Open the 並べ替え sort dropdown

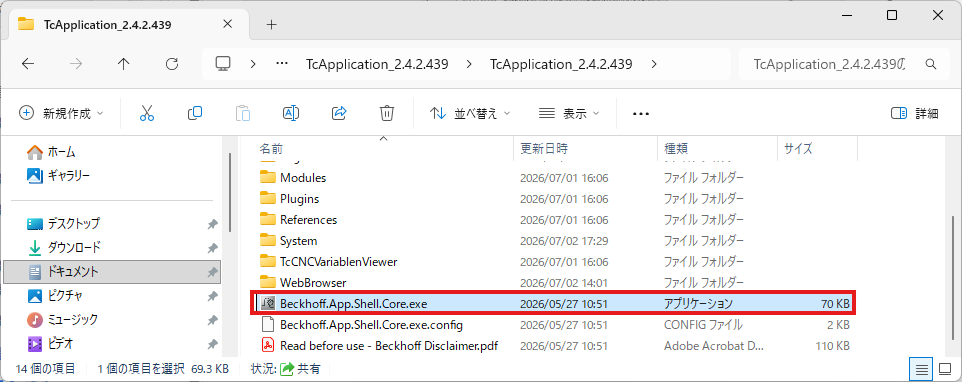point(471,113)
